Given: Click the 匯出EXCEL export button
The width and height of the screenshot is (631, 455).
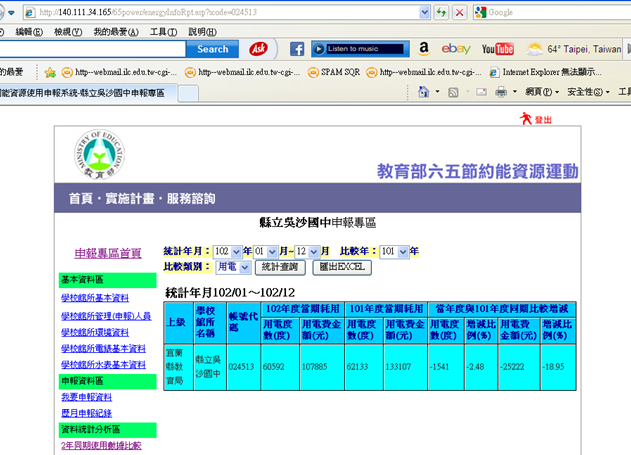Looking at the screenshot, I should 343,267.
